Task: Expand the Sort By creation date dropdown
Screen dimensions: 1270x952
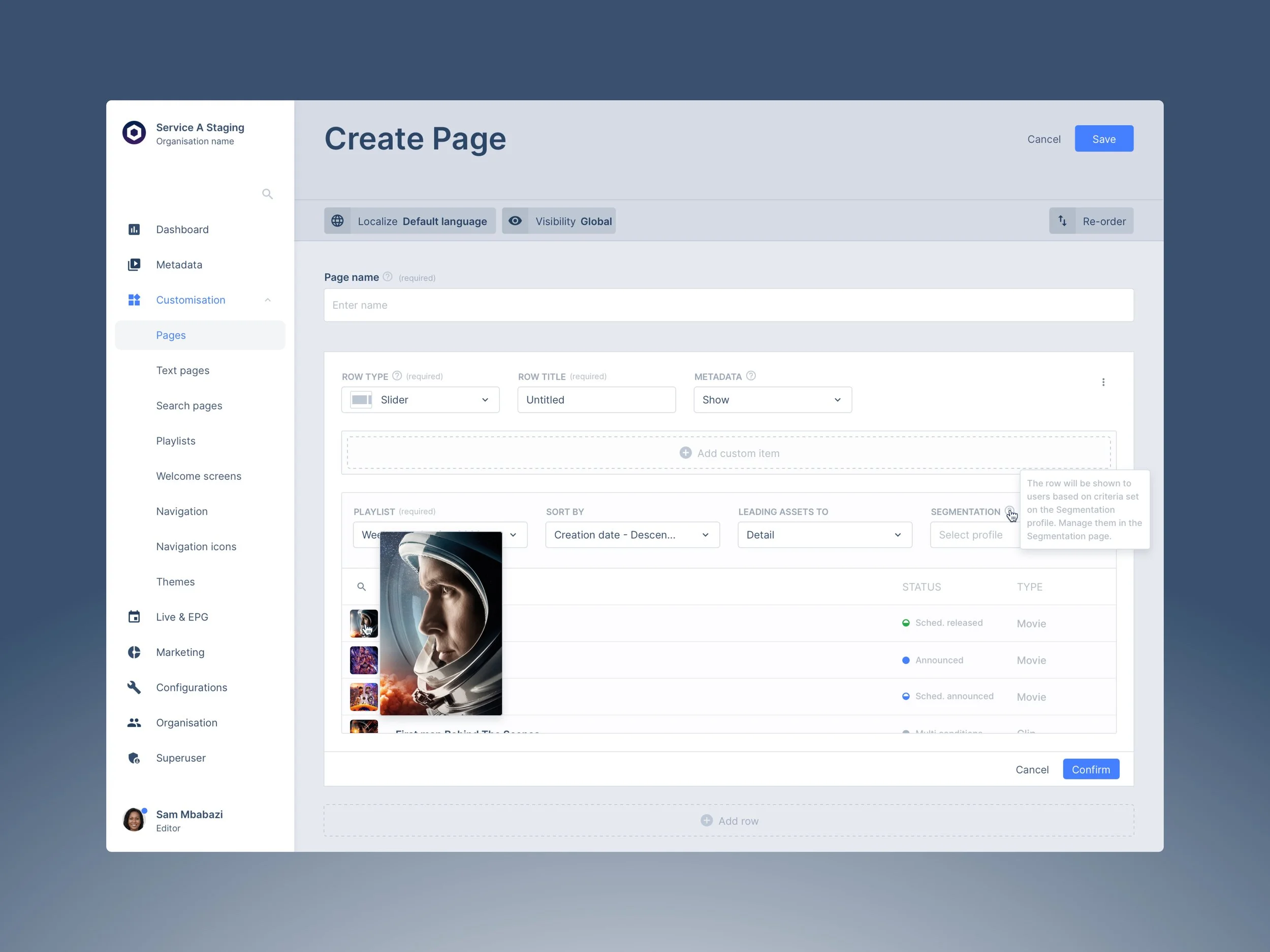Action: 632,535
